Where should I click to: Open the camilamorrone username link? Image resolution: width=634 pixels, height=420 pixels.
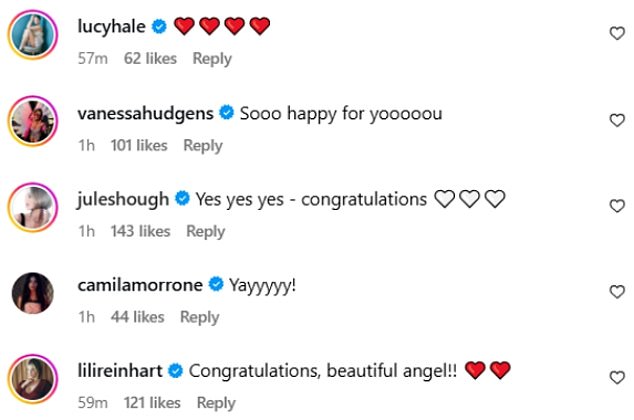point(139,286)
